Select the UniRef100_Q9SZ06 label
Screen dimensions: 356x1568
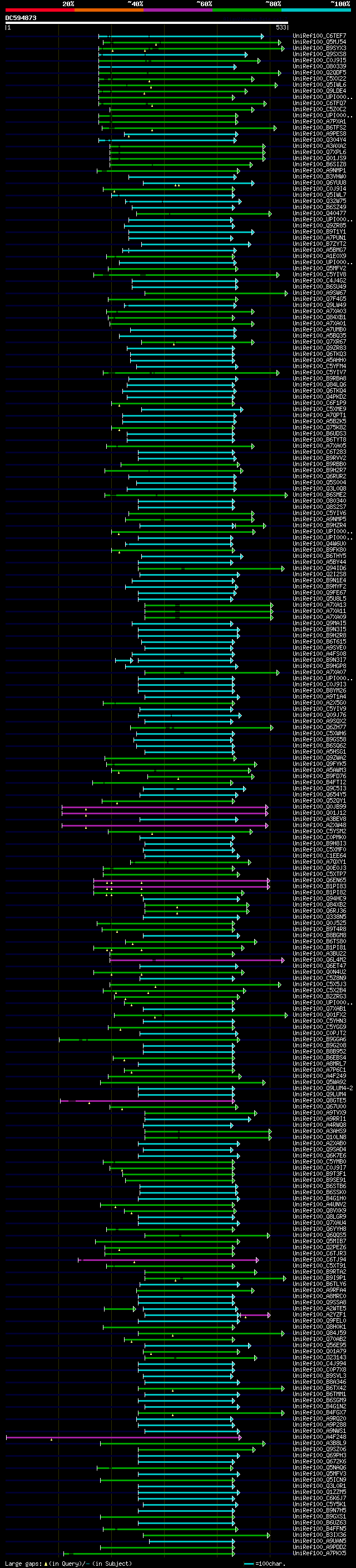click(x=319, y=1449)
